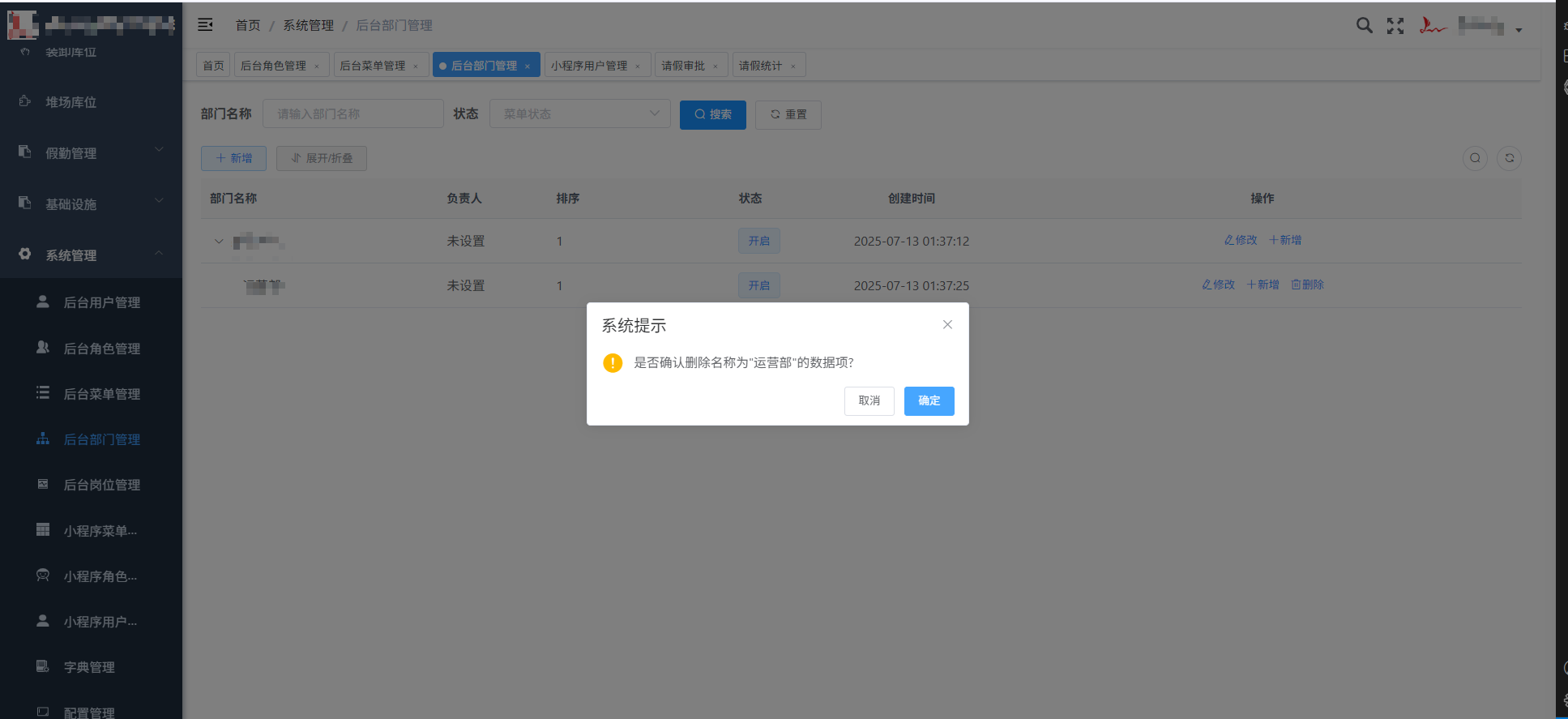
Task: Confirm deletion with the 确定 button
Action: click(929, 401)
